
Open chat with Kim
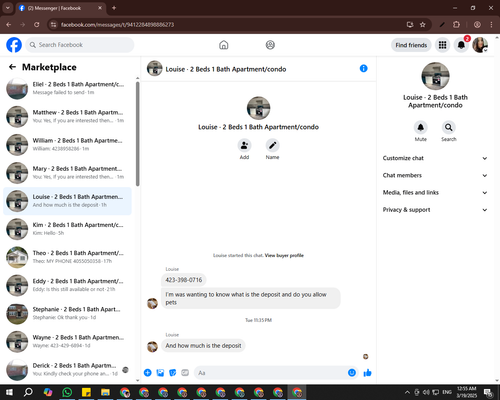[68, 229]
